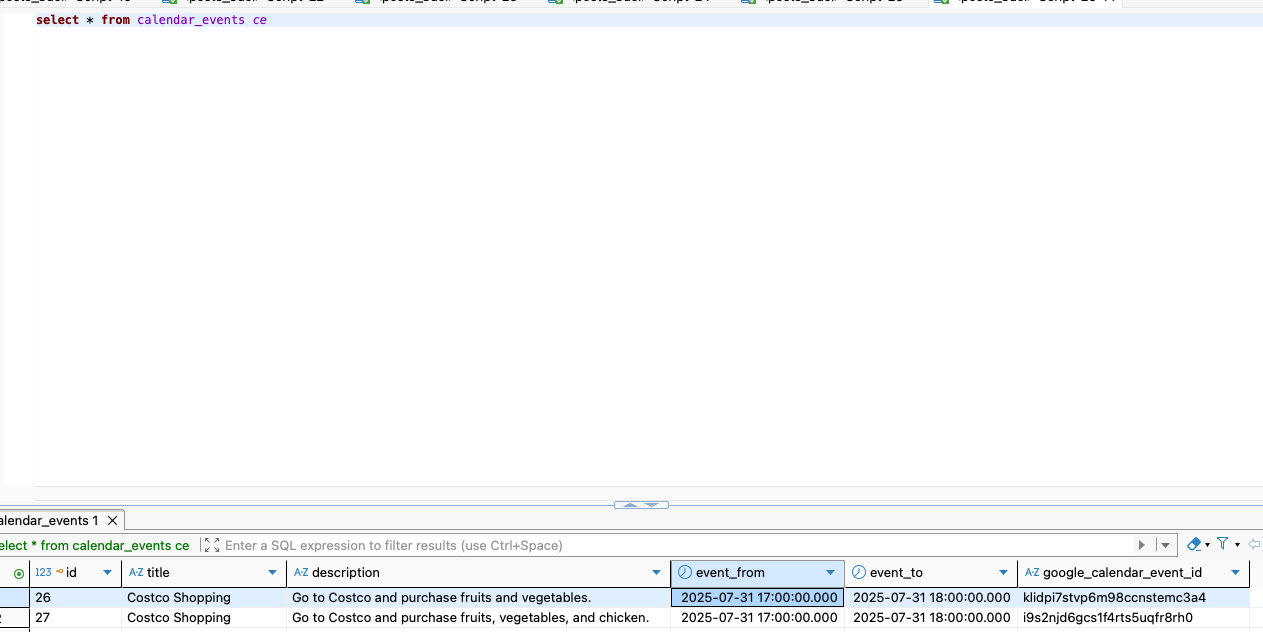
Task: Open the dropdown next to the eraser icon
Action: [1207, 544]
